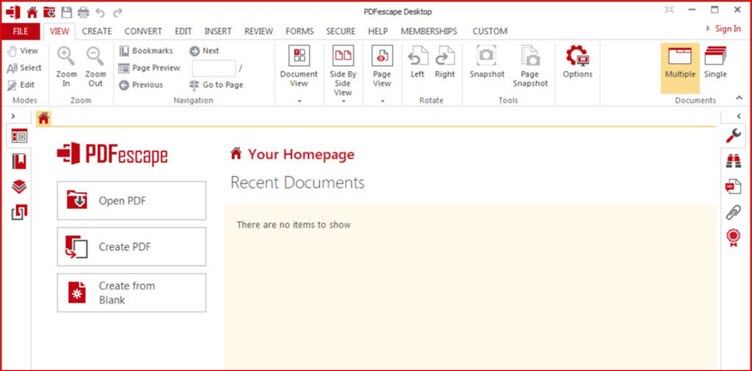Switch to the EDIT tab
The width and height of the screenshot is (752, 371).
click(183, 31)
